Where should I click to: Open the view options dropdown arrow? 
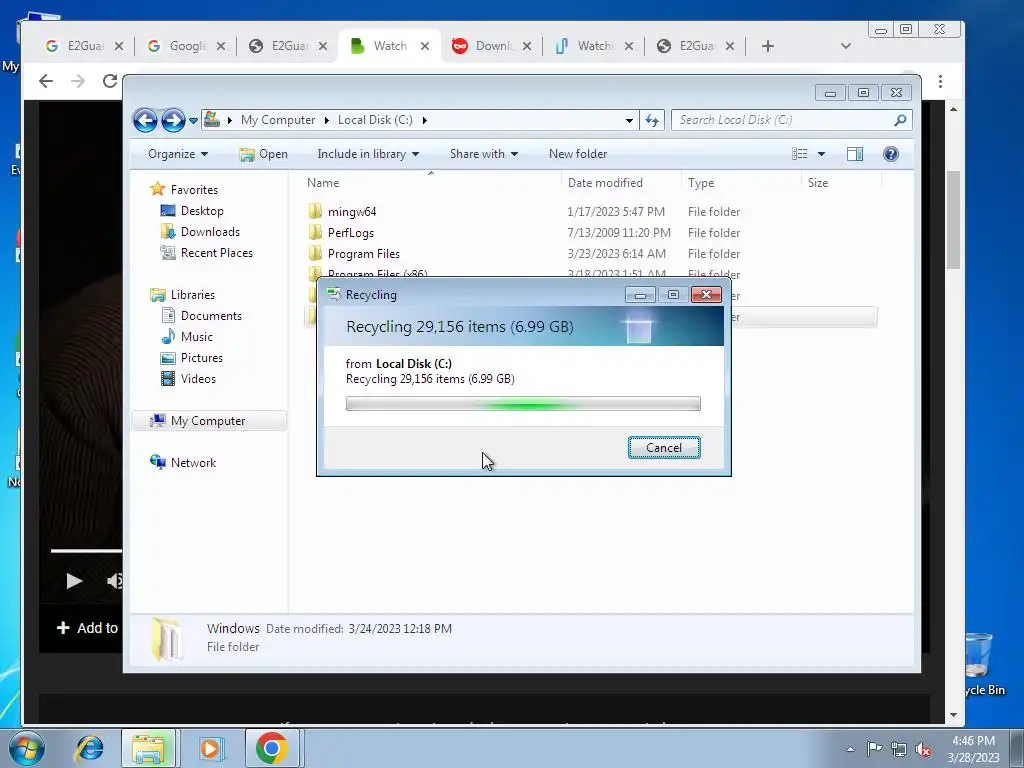coord(822,154)
